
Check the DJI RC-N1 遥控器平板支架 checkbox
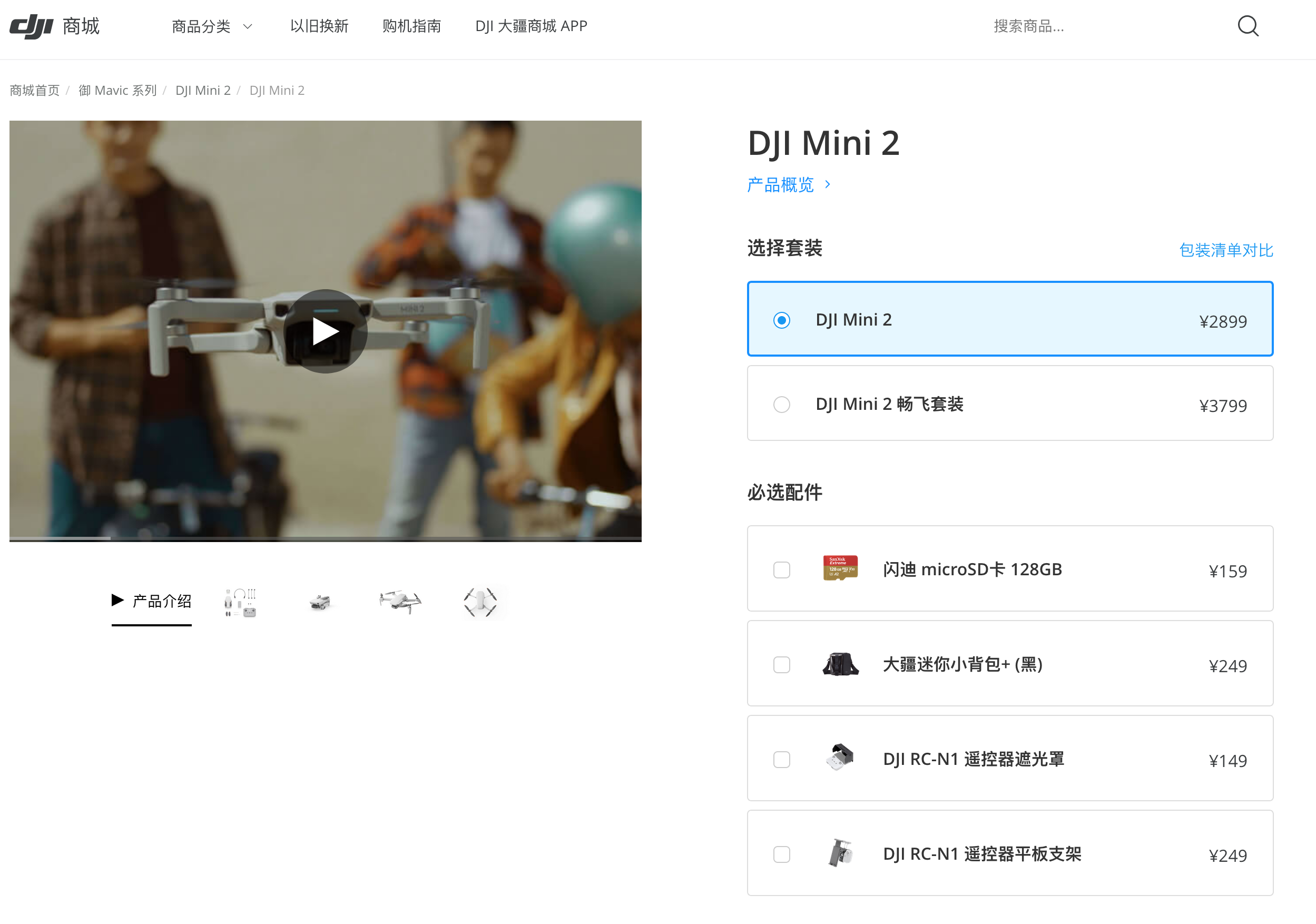coord(781,854)
